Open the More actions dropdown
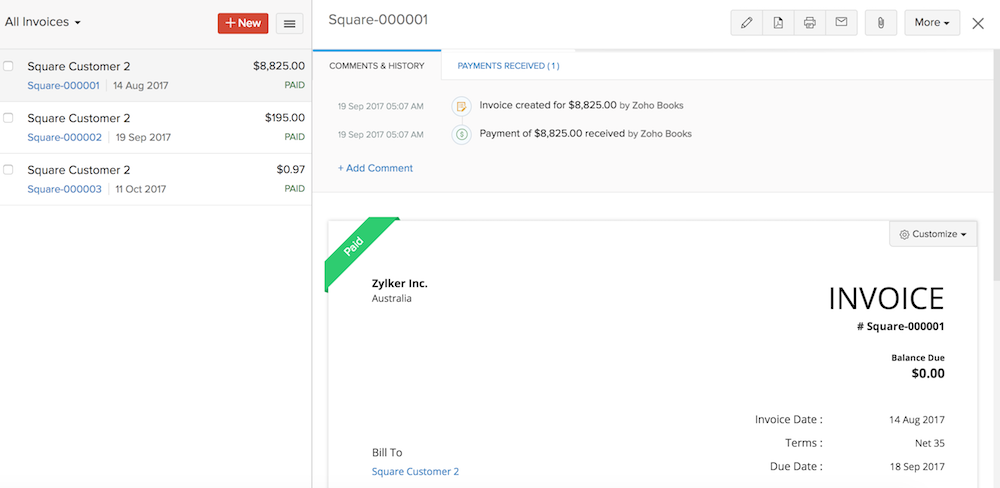This screenshot has width=1000, height=488. (x=931, y=23)
